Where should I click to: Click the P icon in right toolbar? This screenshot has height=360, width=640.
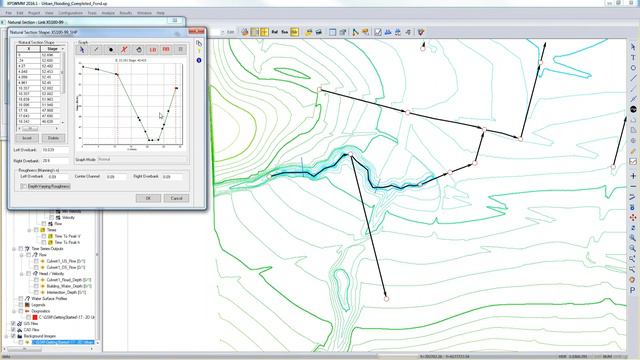pyautogui.click(x=632, y=290)
